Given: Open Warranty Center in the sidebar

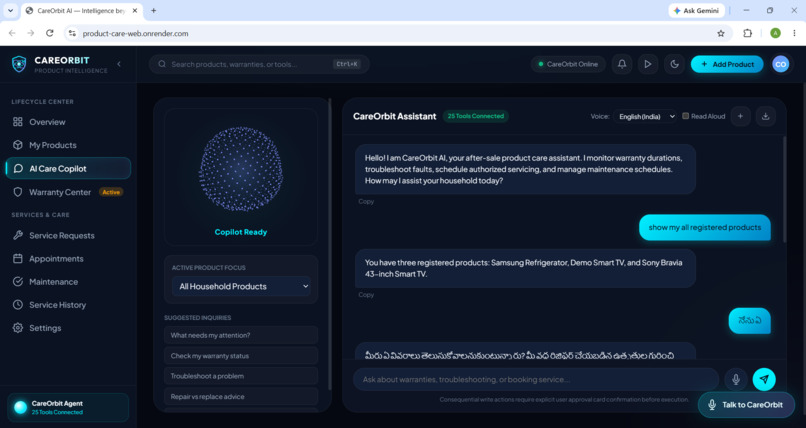Looking at the screenshot, I should (x=68, y=192).
